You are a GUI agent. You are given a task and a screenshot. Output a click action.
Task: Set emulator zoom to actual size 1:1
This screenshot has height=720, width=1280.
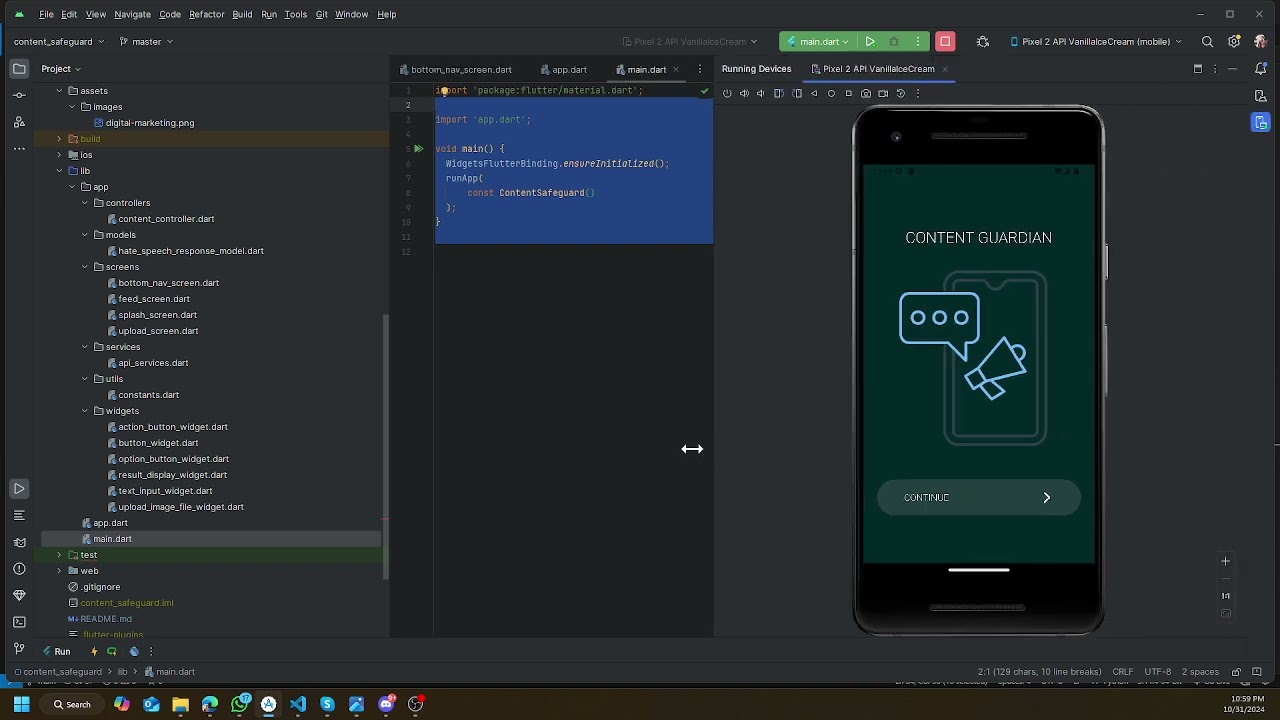click(1225, 596)
